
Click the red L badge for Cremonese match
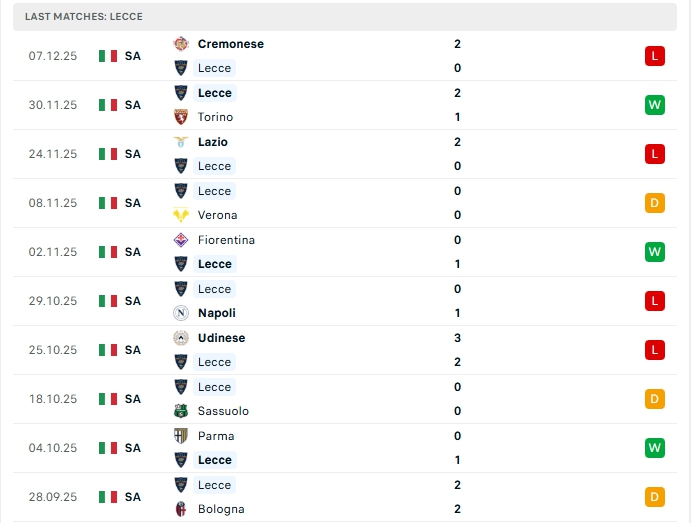coord(655,56)
